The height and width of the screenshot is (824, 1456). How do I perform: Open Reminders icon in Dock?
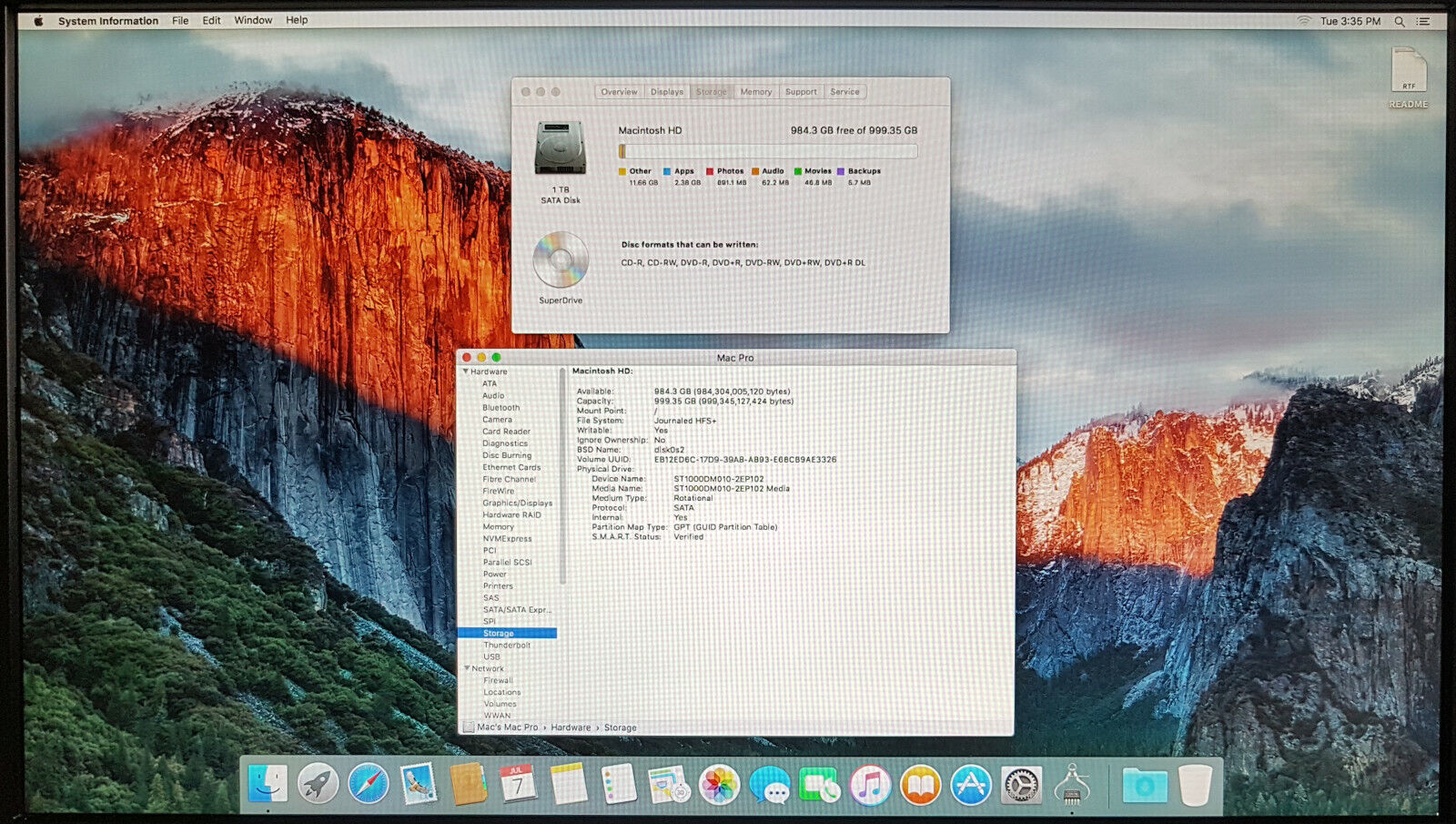coord(619,784)
